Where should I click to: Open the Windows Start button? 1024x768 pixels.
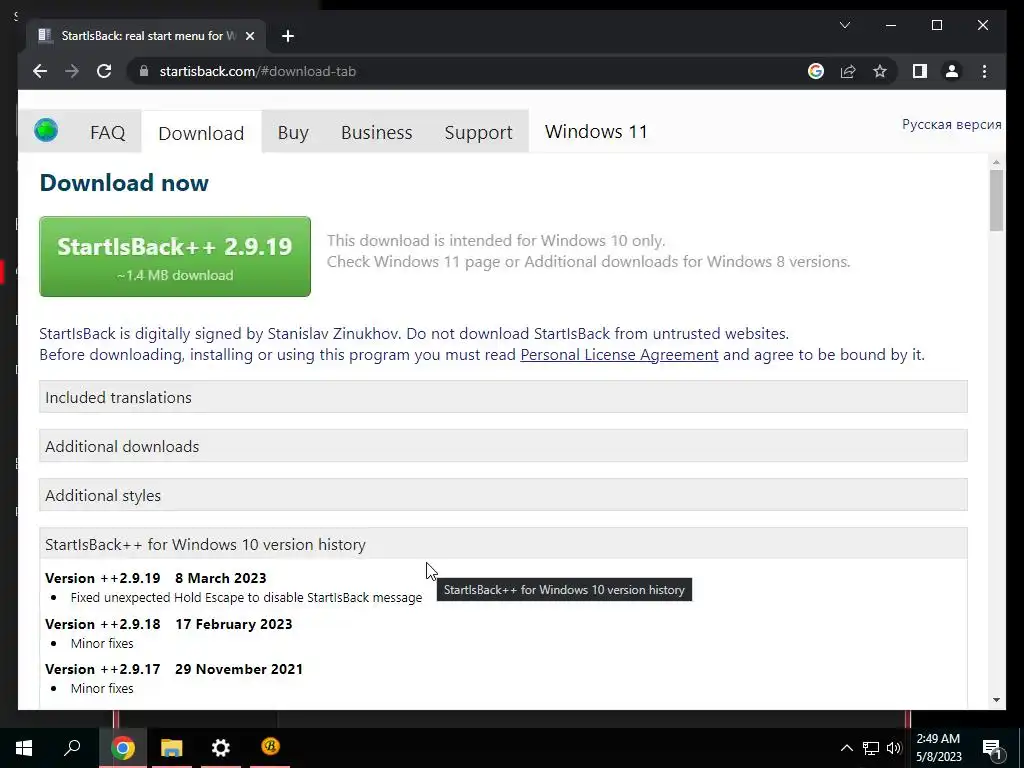(24, 748)
